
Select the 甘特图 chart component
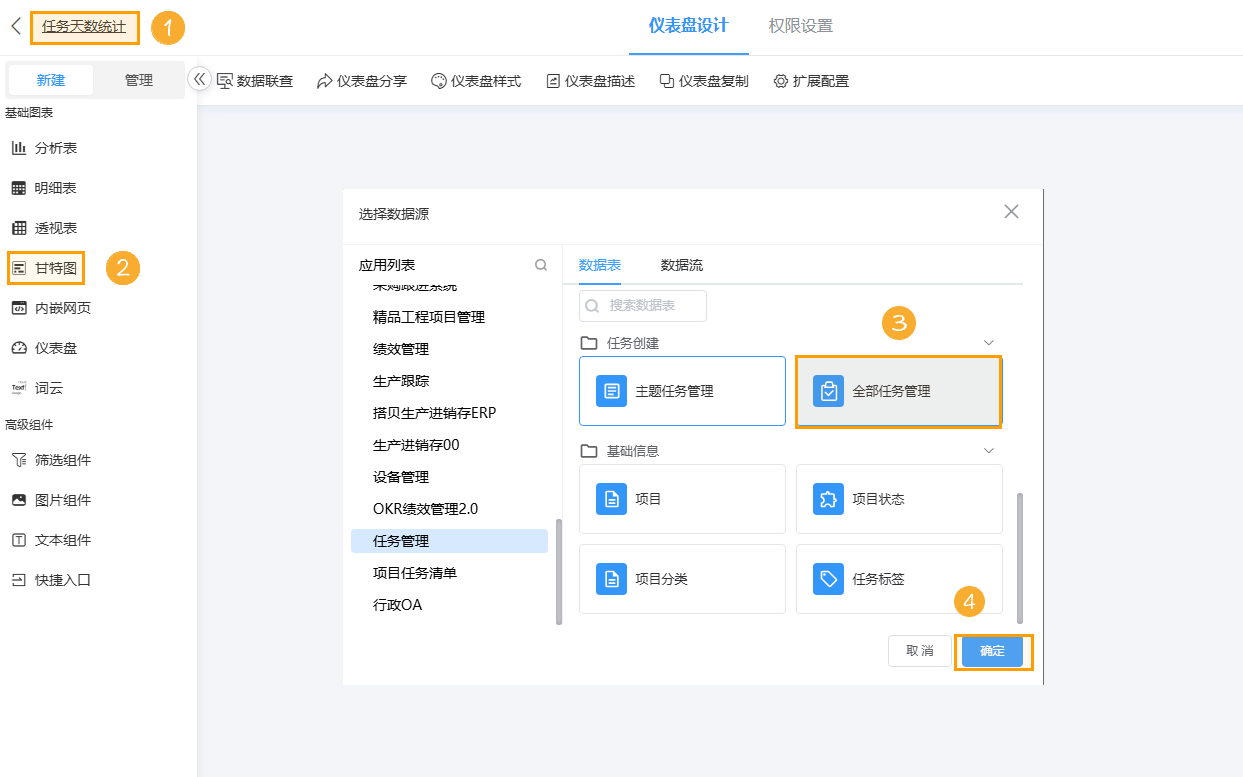[x=46, y=267]
